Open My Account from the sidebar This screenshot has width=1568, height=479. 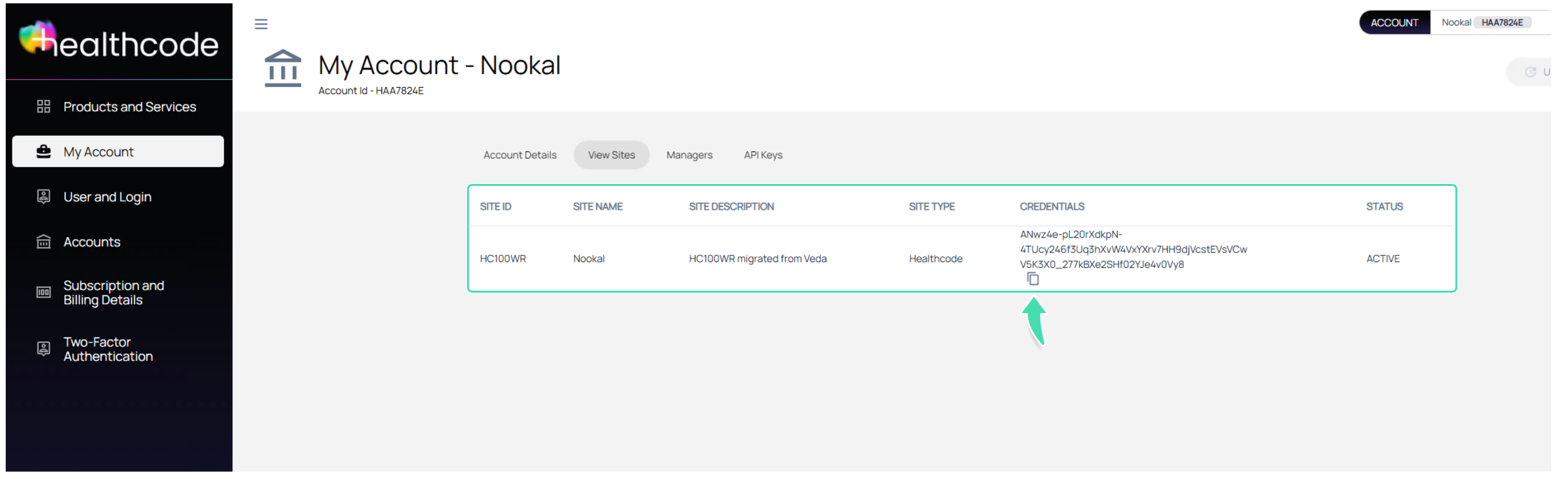99,151
